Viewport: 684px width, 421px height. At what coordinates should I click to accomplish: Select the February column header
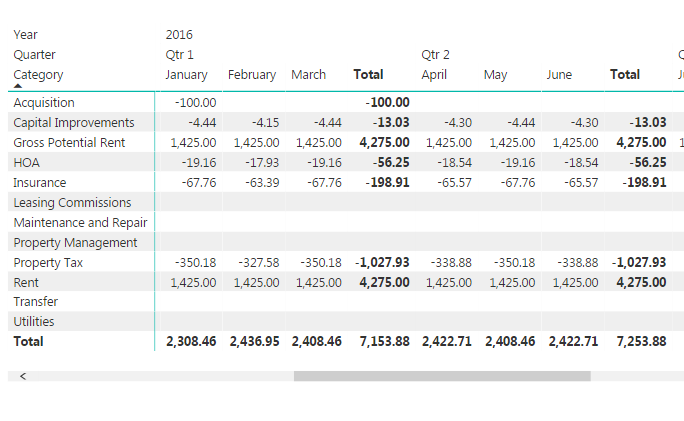click(252, 75)
